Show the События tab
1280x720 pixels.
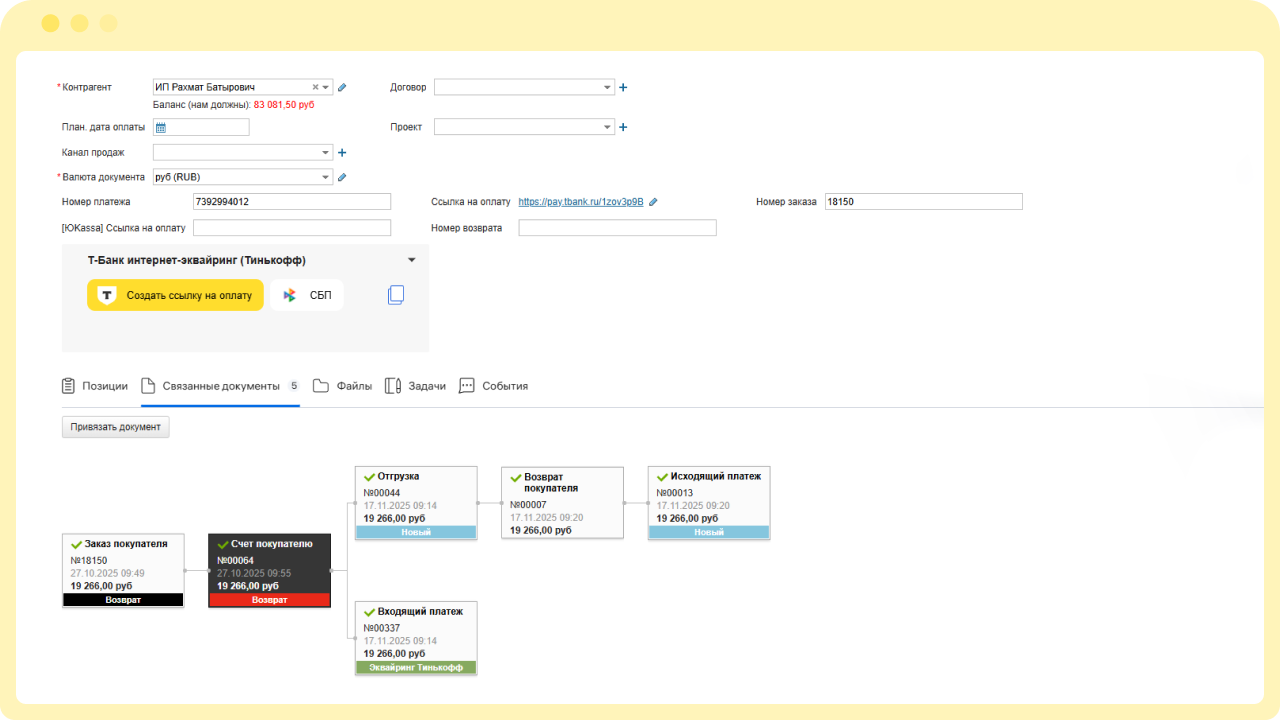point(493,386)
